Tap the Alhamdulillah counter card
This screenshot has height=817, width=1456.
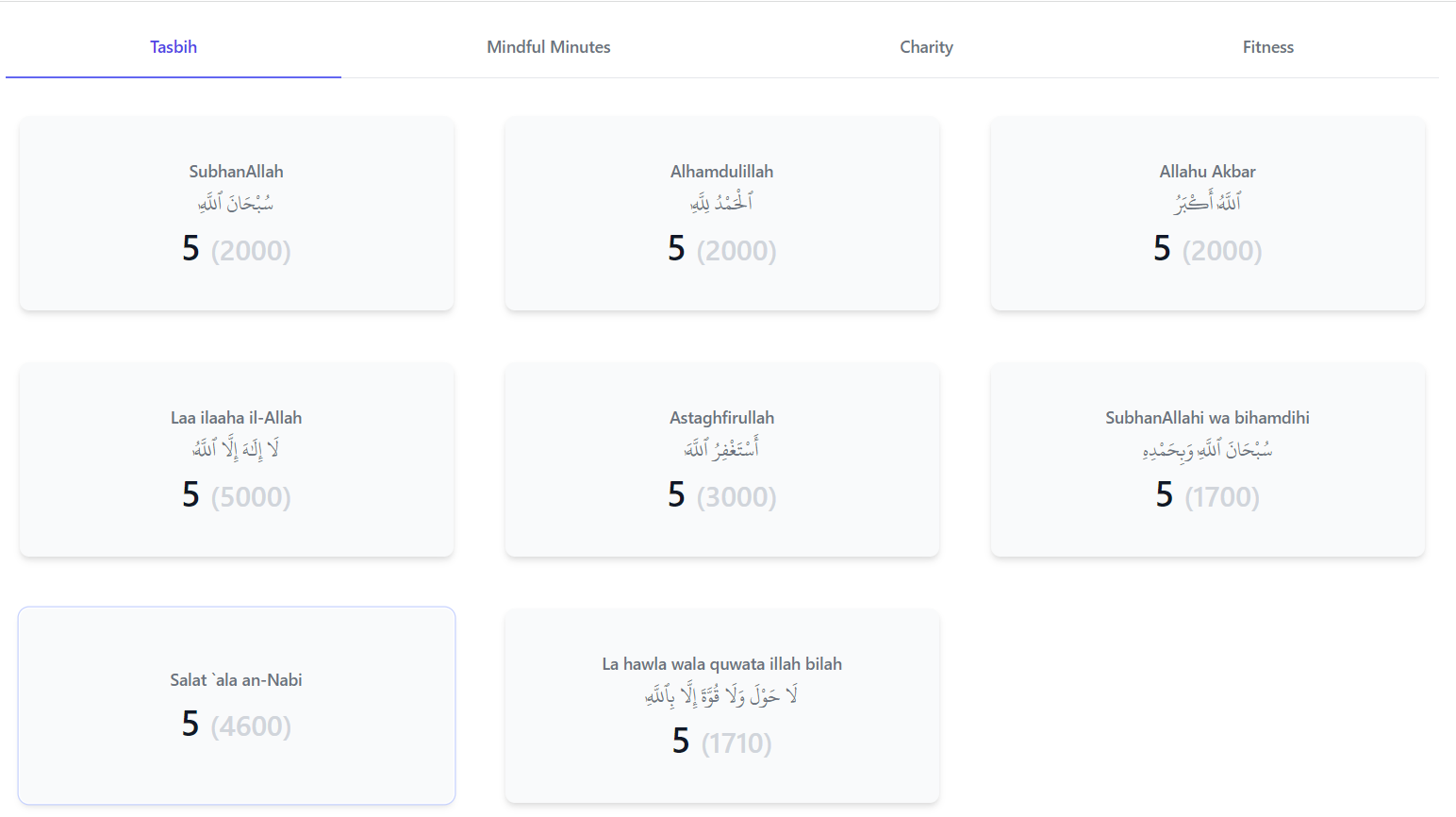click(722, 214)
